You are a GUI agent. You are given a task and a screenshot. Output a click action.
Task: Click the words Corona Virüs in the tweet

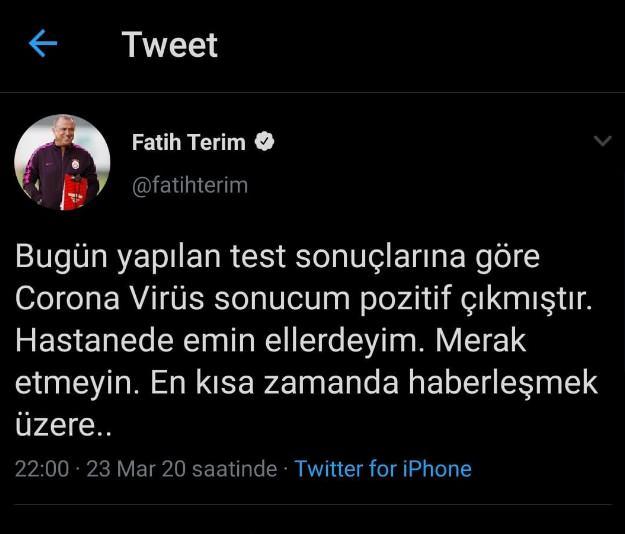110,299
